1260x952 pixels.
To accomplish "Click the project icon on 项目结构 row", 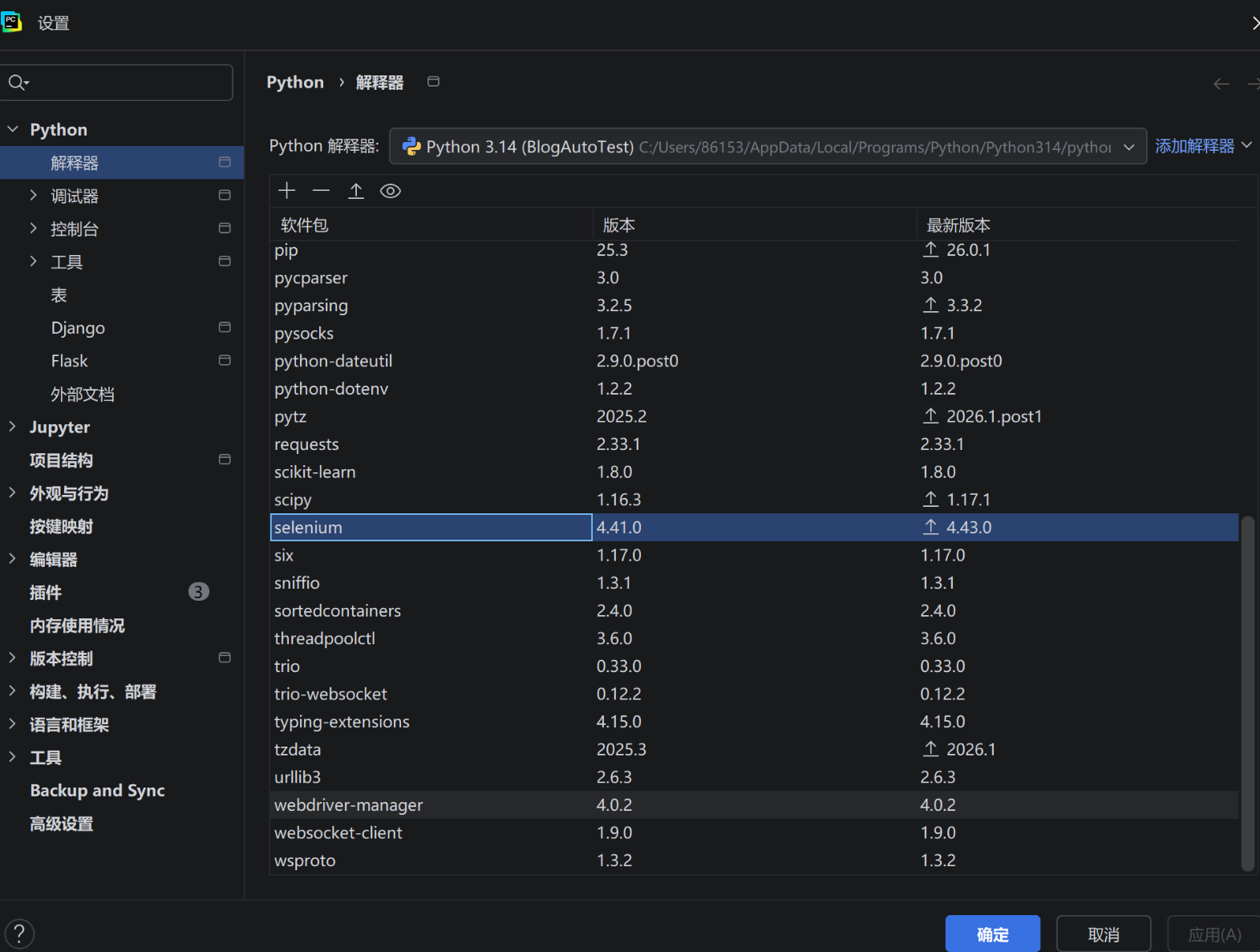I will [225, 460].
